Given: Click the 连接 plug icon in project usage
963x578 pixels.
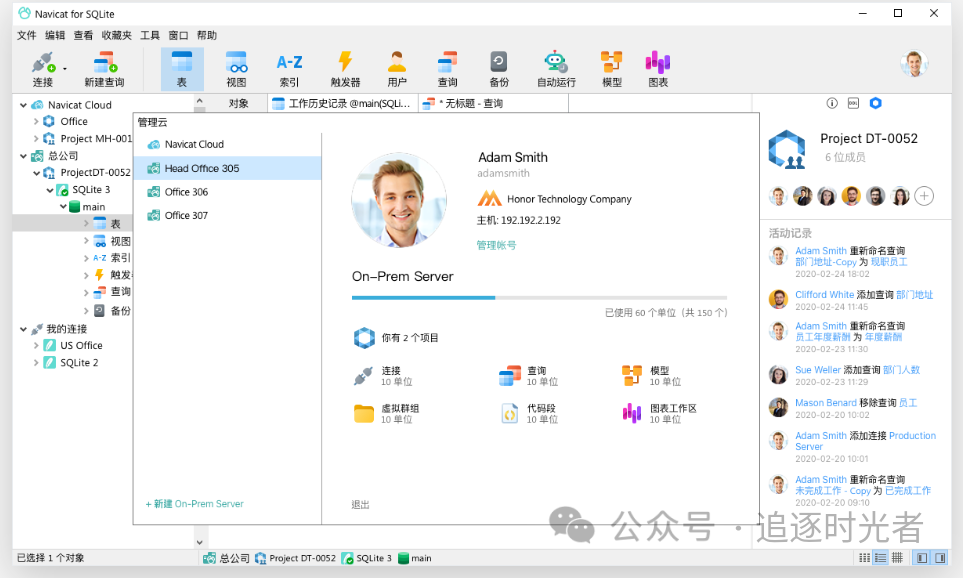Looking at the screenshot, I should (363, 376).
